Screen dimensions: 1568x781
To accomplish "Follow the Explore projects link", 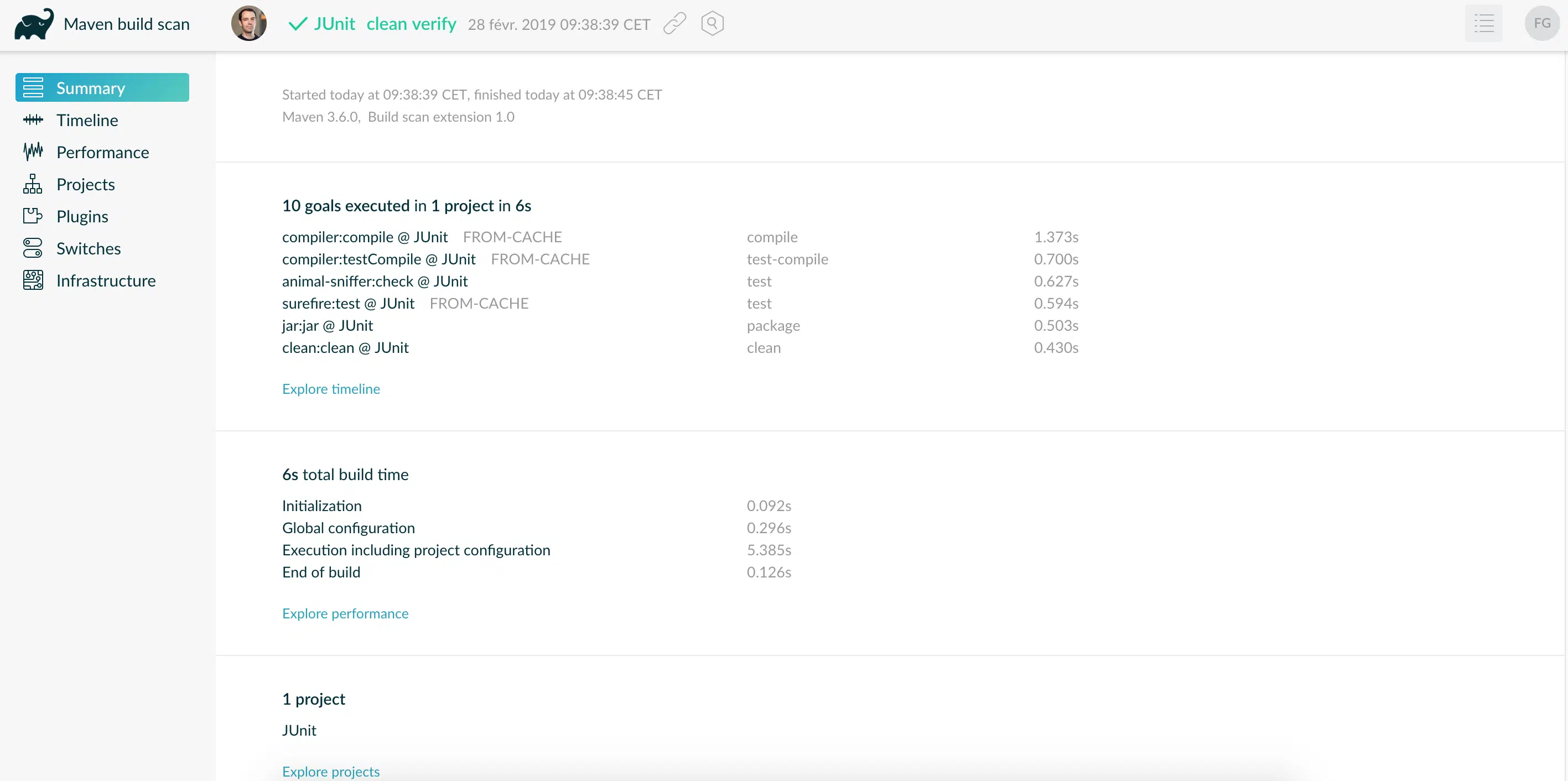I will tap(331, 772).
